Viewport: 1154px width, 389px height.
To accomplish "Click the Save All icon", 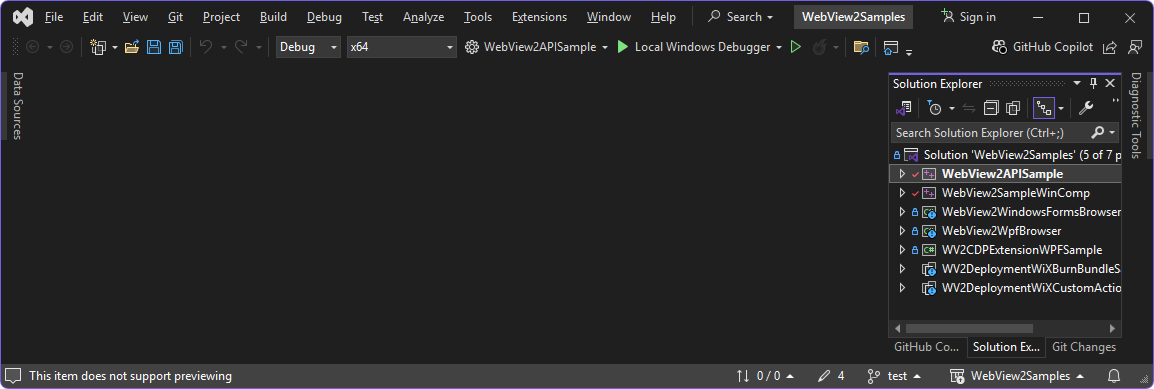I will click(175, 47).
